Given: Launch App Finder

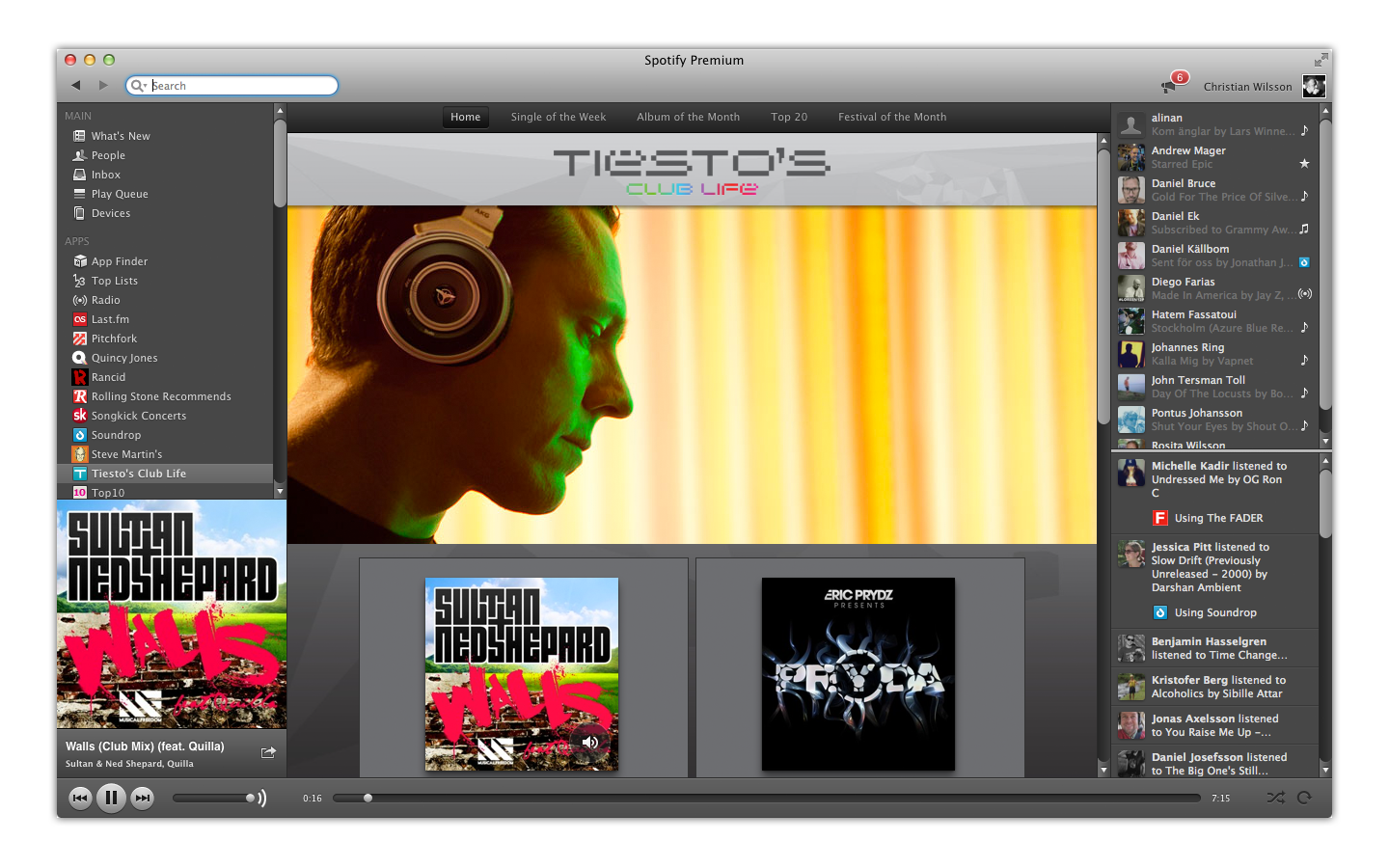Looking at the screenshot, I should [x=110, y=261].
